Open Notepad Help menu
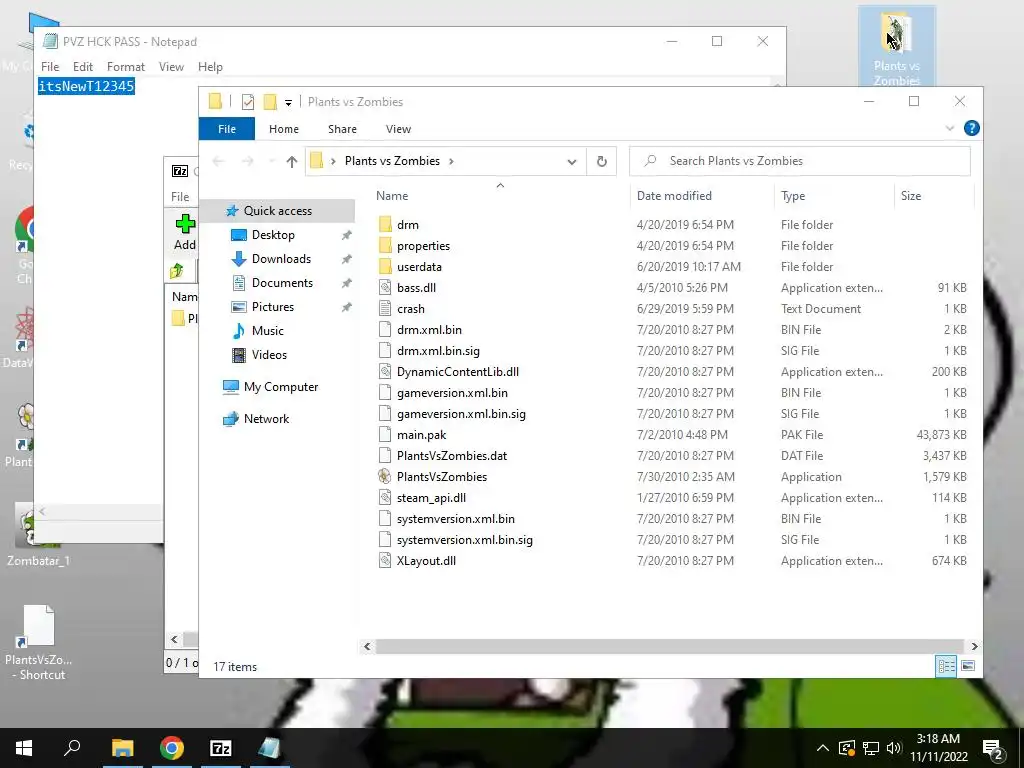The width and height of the screenshot is (1024, 768). pos(210,67)
